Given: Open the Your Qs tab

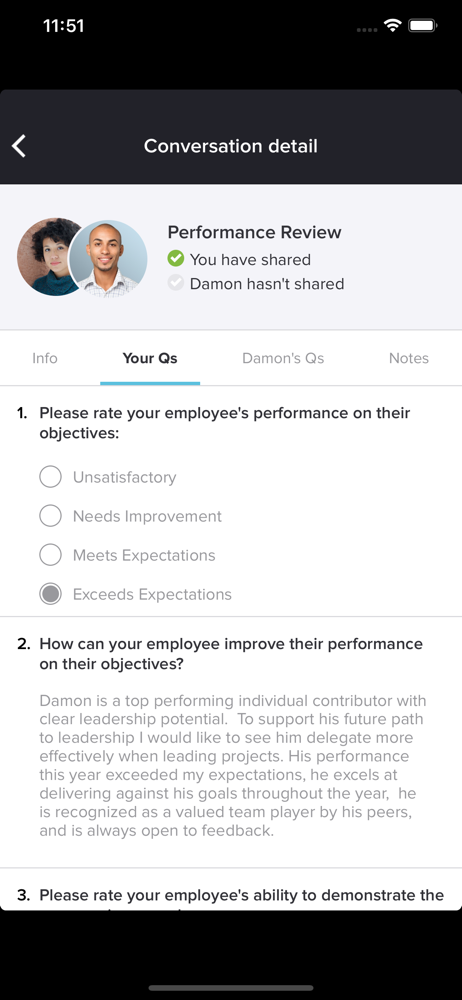Looking at the screenshot, I should (x=150, y=358).
